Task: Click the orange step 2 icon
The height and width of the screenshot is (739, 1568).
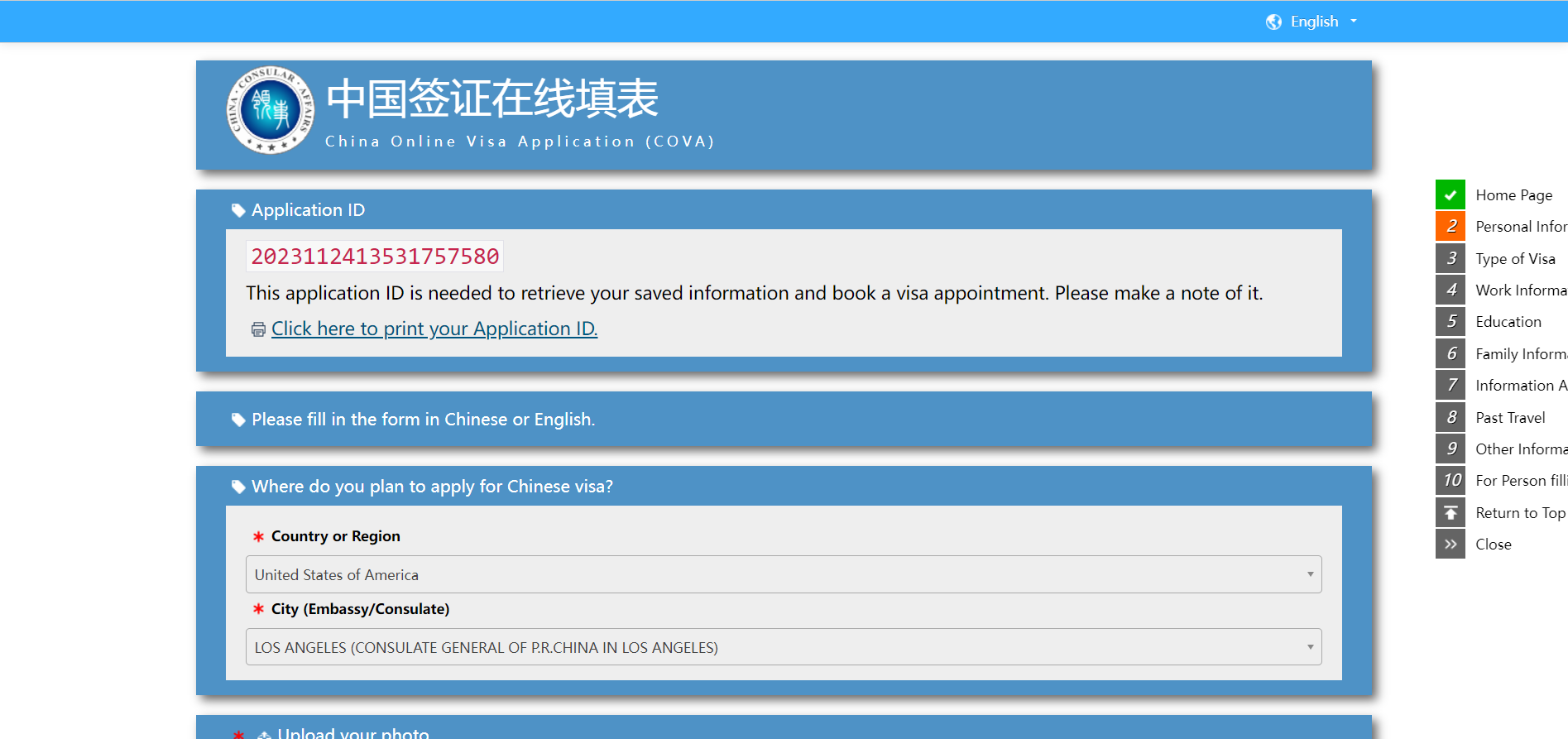Action: 1450,227
